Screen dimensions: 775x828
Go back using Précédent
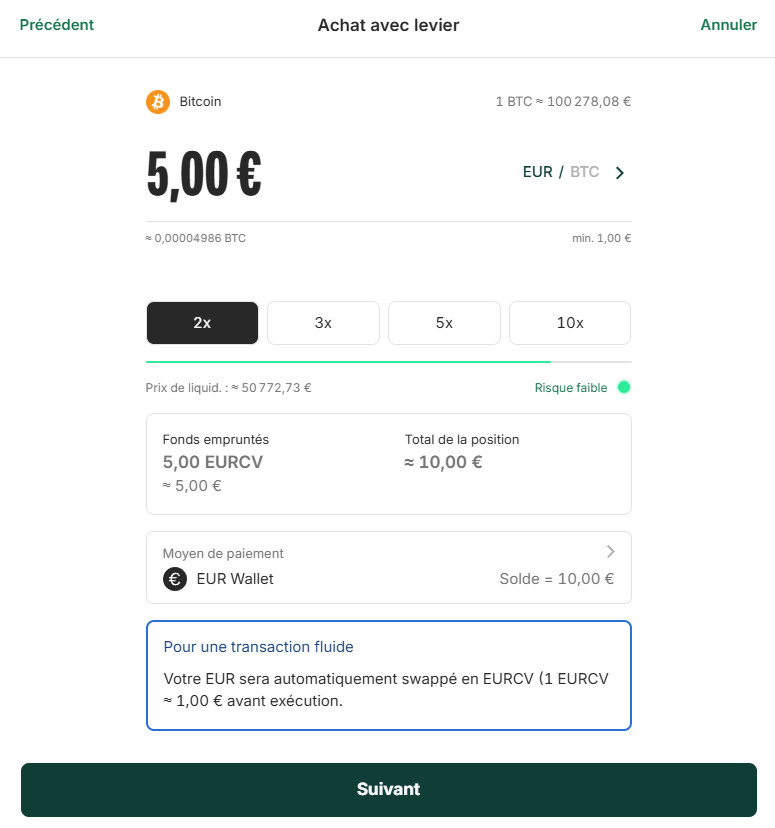[57, 24]
